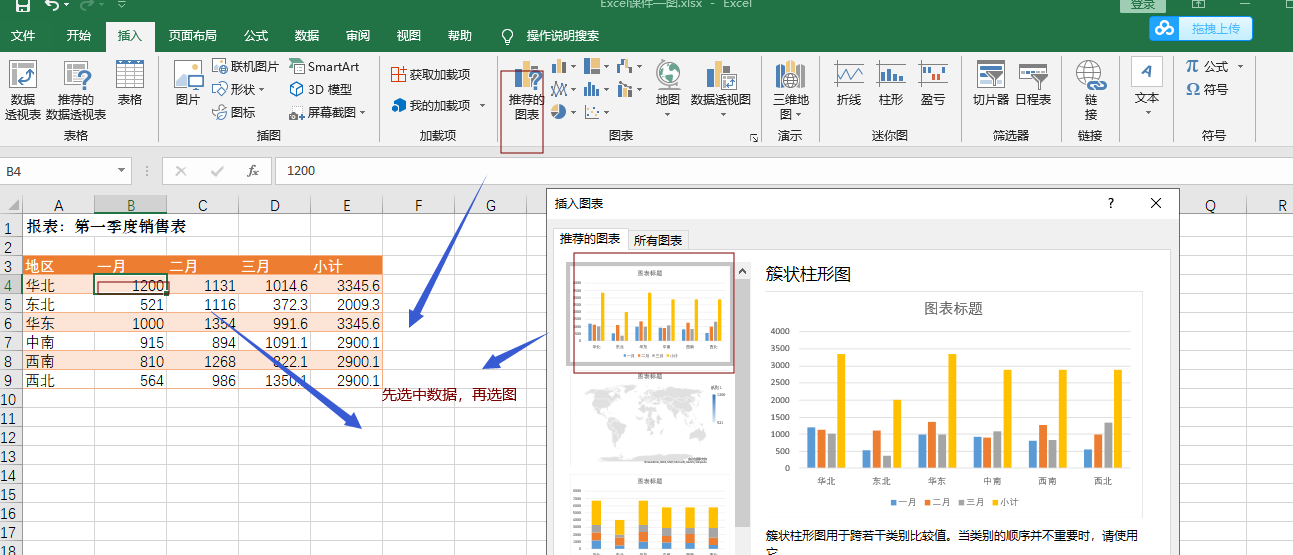This screenshot has height=555, width=1293.
Task: Select the title cell 报表：第一季度销售表
Action: 105,227
